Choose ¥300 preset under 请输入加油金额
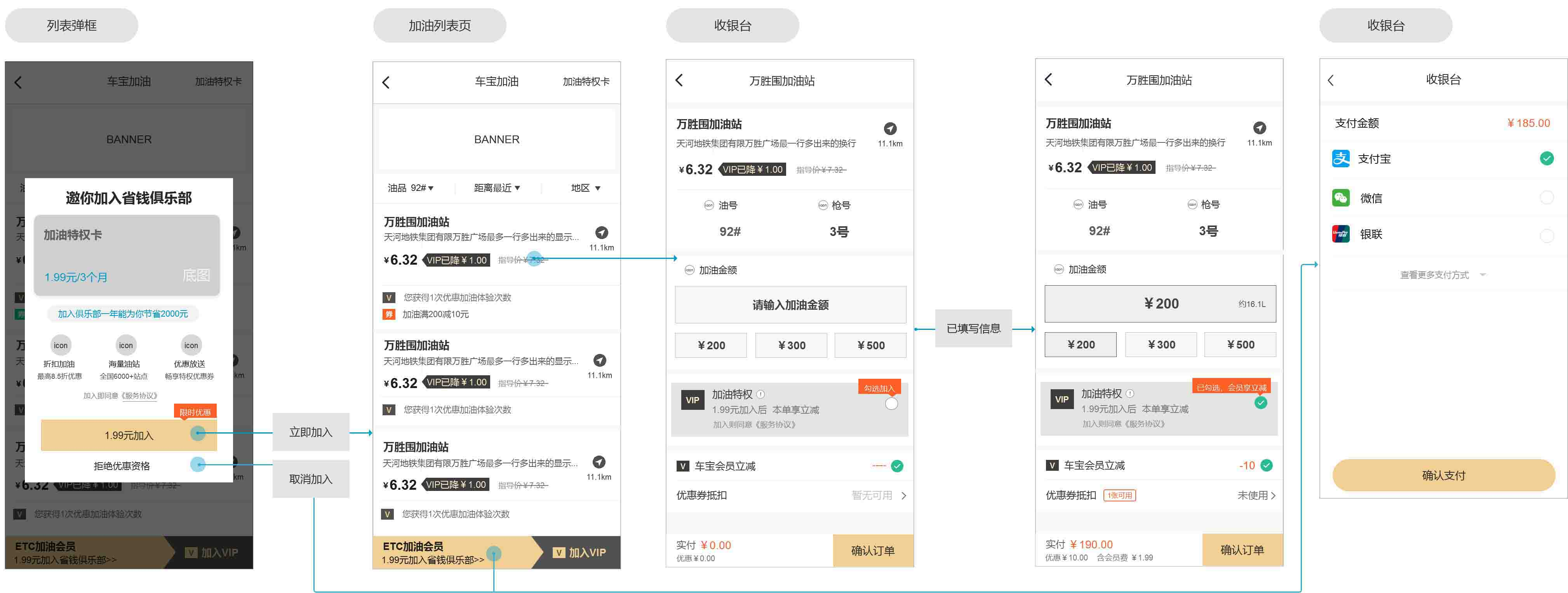 point(791,345)
